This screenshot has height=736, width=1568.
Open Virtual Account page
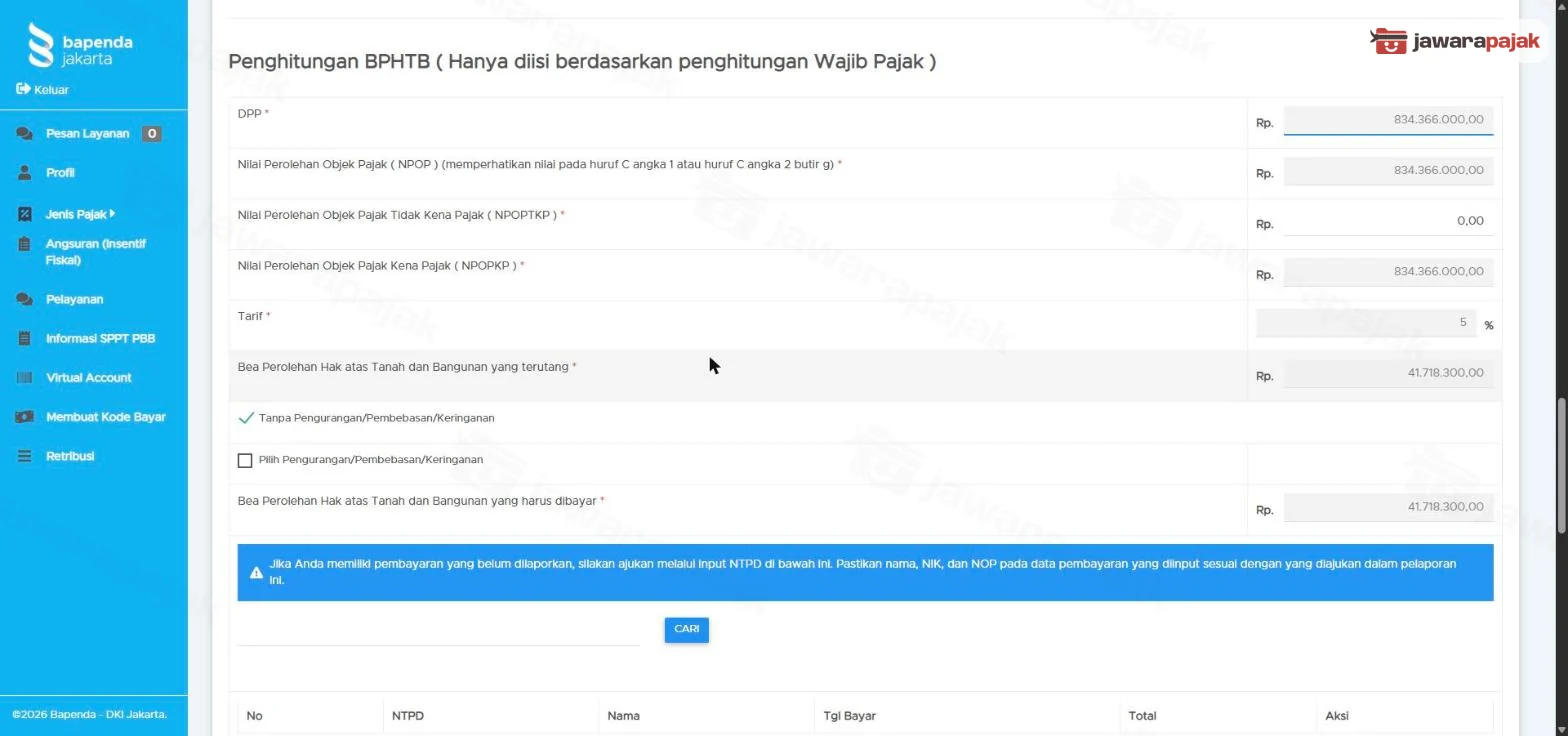pos(88,378)
